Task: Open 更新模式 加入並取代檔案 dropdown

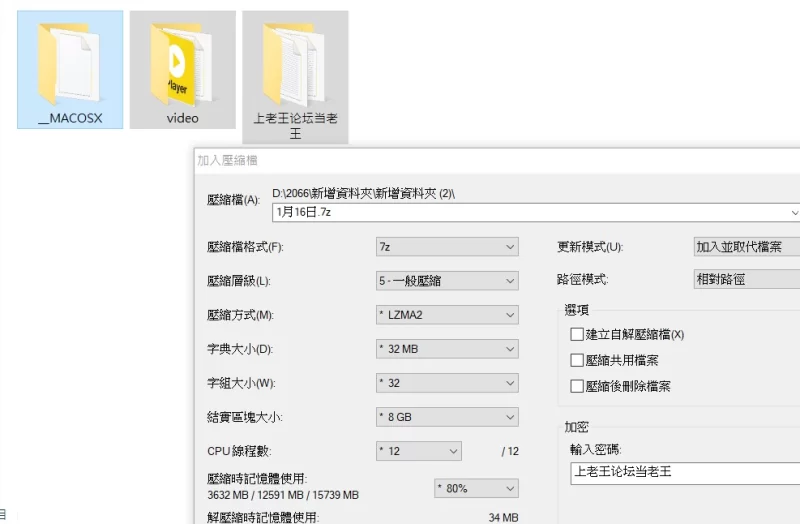Action: point(746,247)
